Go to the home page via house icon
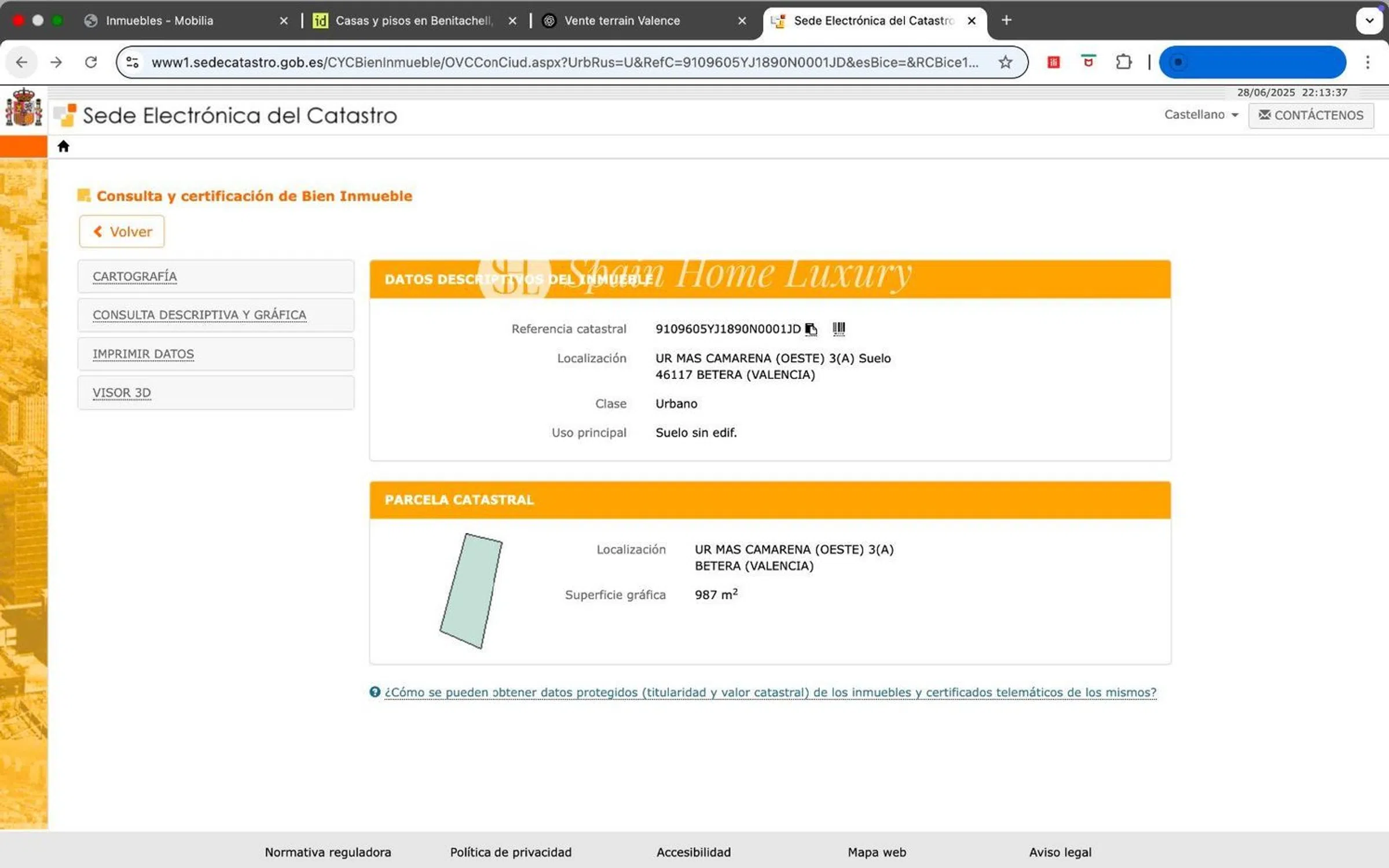 63,146
